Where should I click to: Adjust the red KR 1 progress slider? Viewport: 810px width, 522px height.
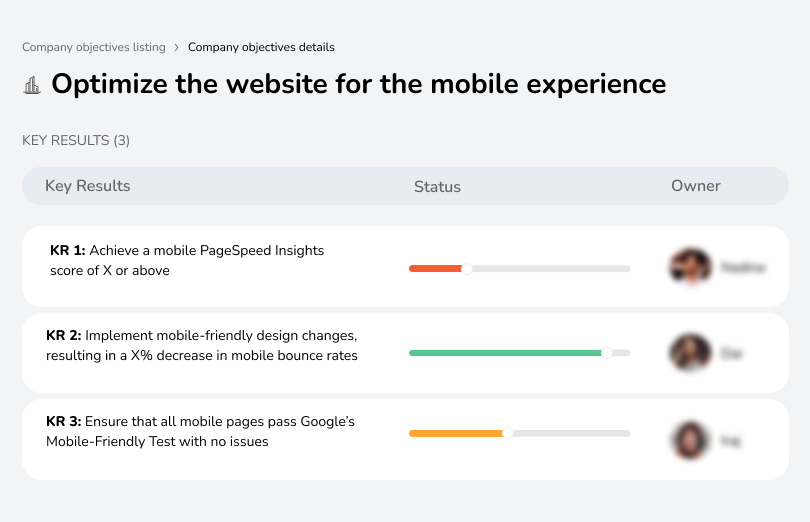[x=466, y=269]
